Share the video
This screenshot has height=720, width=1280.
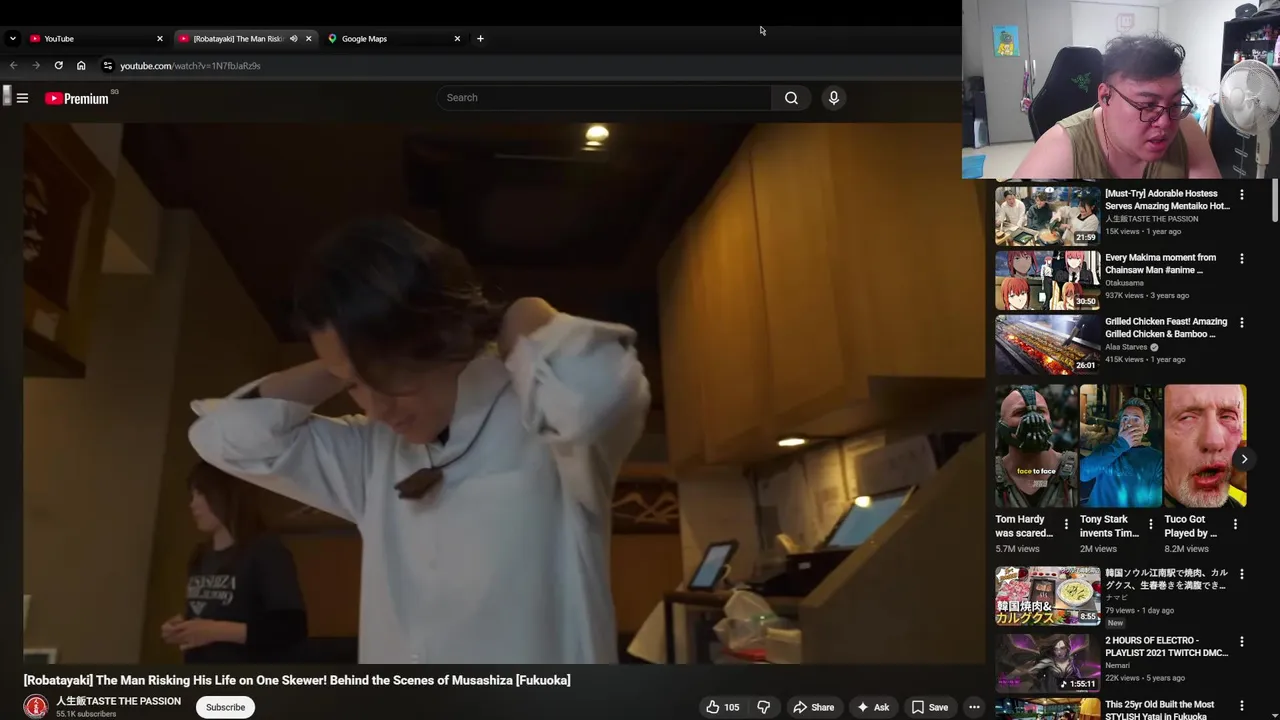point(813,707)
